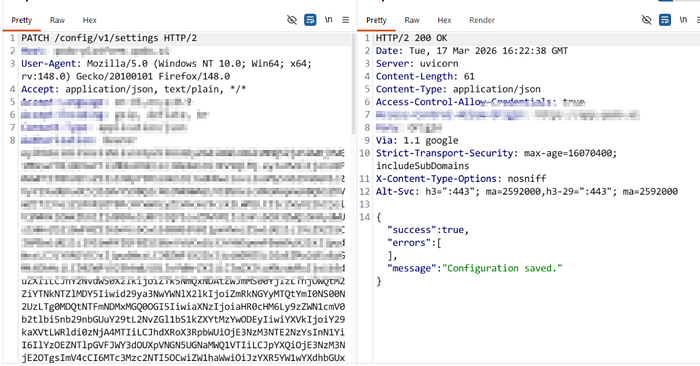Click the Access-Control-Allow-Credentials header
The height and width of the screenshot is (366, 700).
(x=480, y=102)
